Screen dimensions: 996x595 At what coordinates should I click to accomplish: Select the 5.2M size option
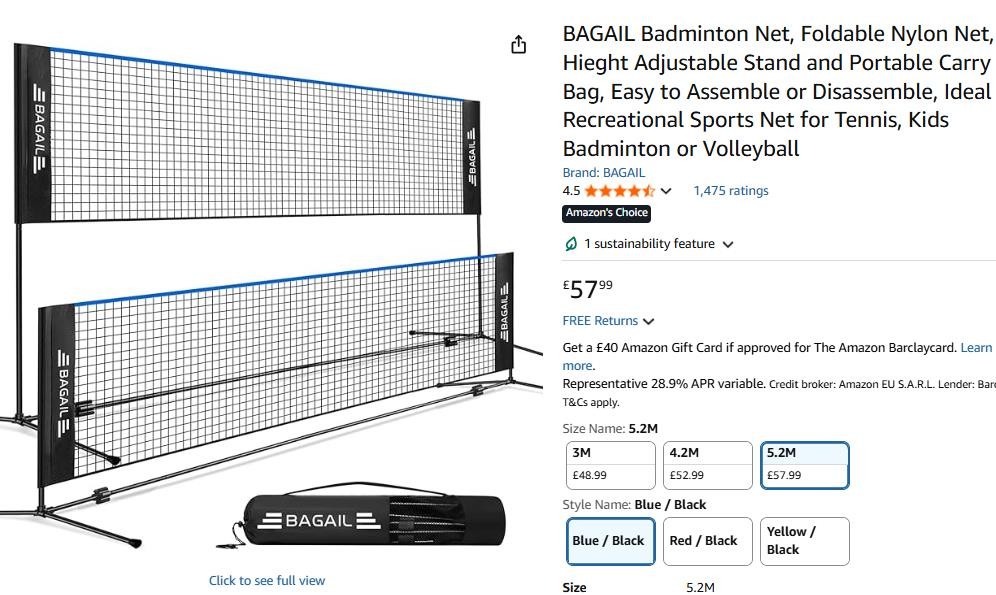805,465
